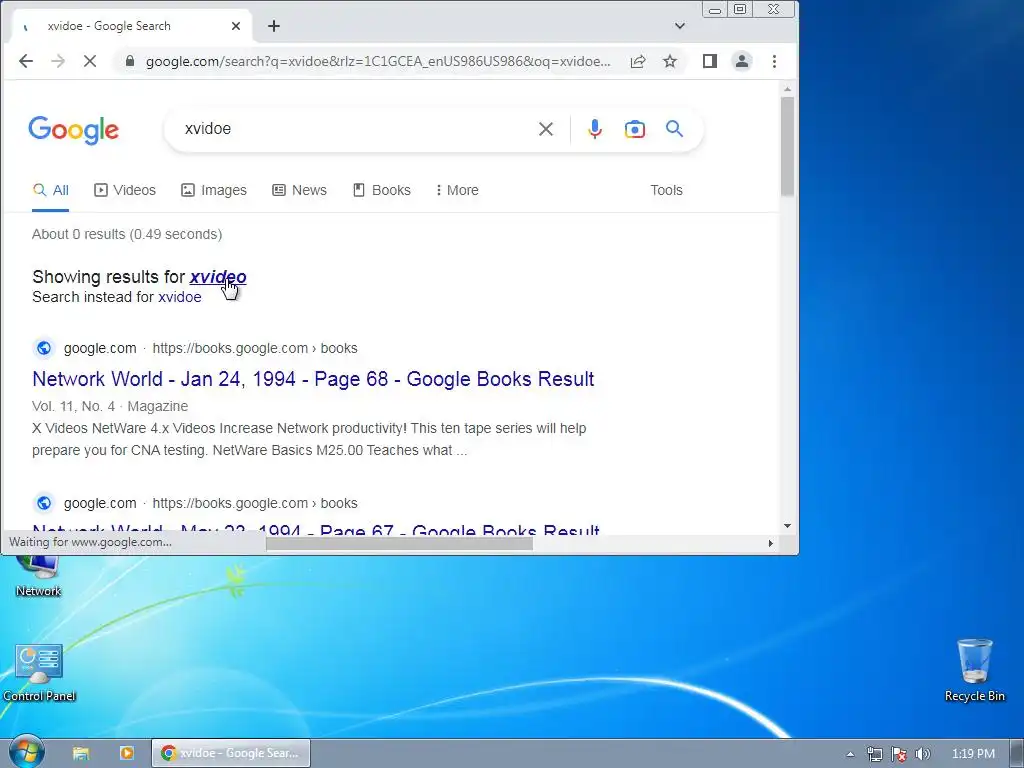Image resolution: width=1024 pixels, height=768 pixels.
Task: Click the scroll down arrow of the page
Action: (x=787, y=526)
